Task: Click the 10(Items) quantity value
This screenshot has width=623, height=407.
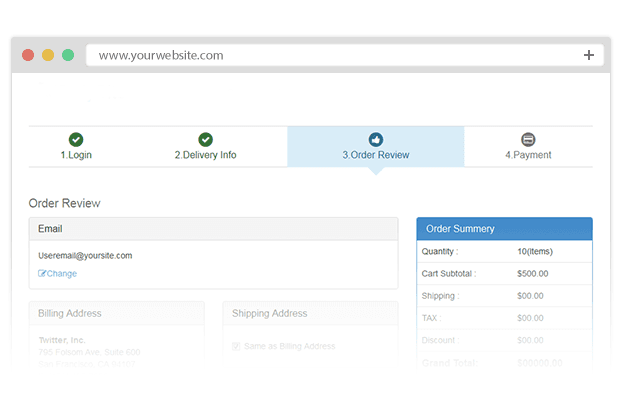Action: tap(535, 252)
